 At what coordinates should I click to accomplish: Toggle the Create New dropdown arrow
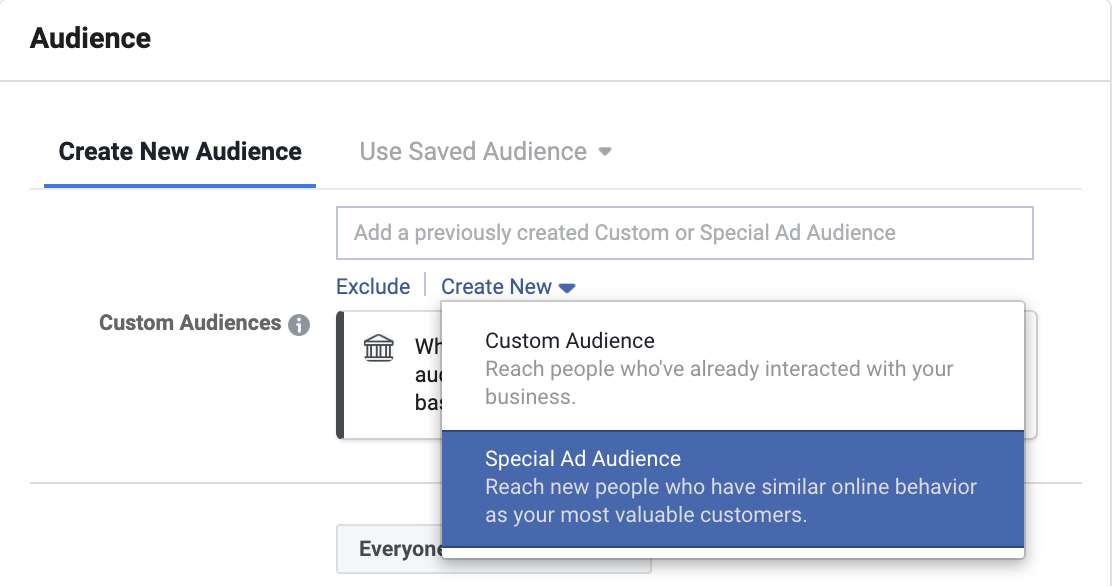coord(567,288)
